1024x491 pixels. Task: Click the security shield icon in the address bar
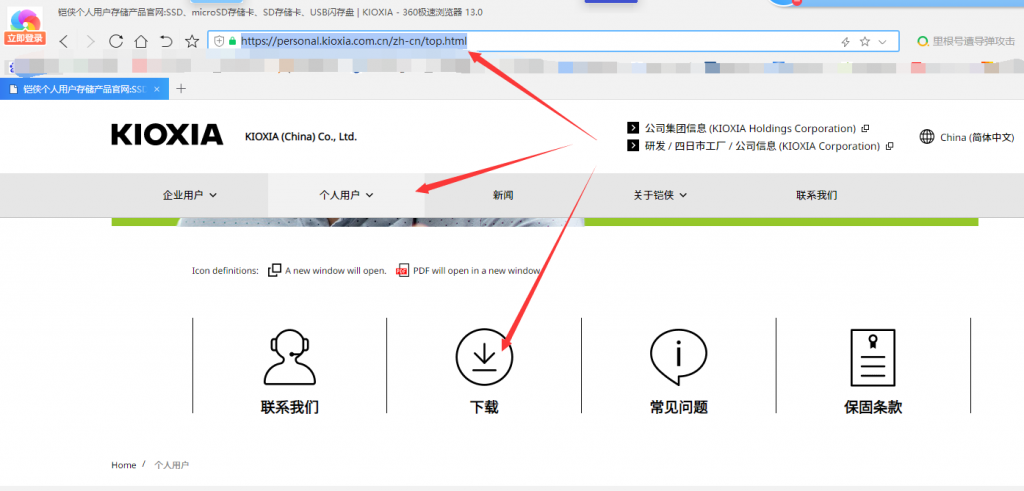(219, 41)
